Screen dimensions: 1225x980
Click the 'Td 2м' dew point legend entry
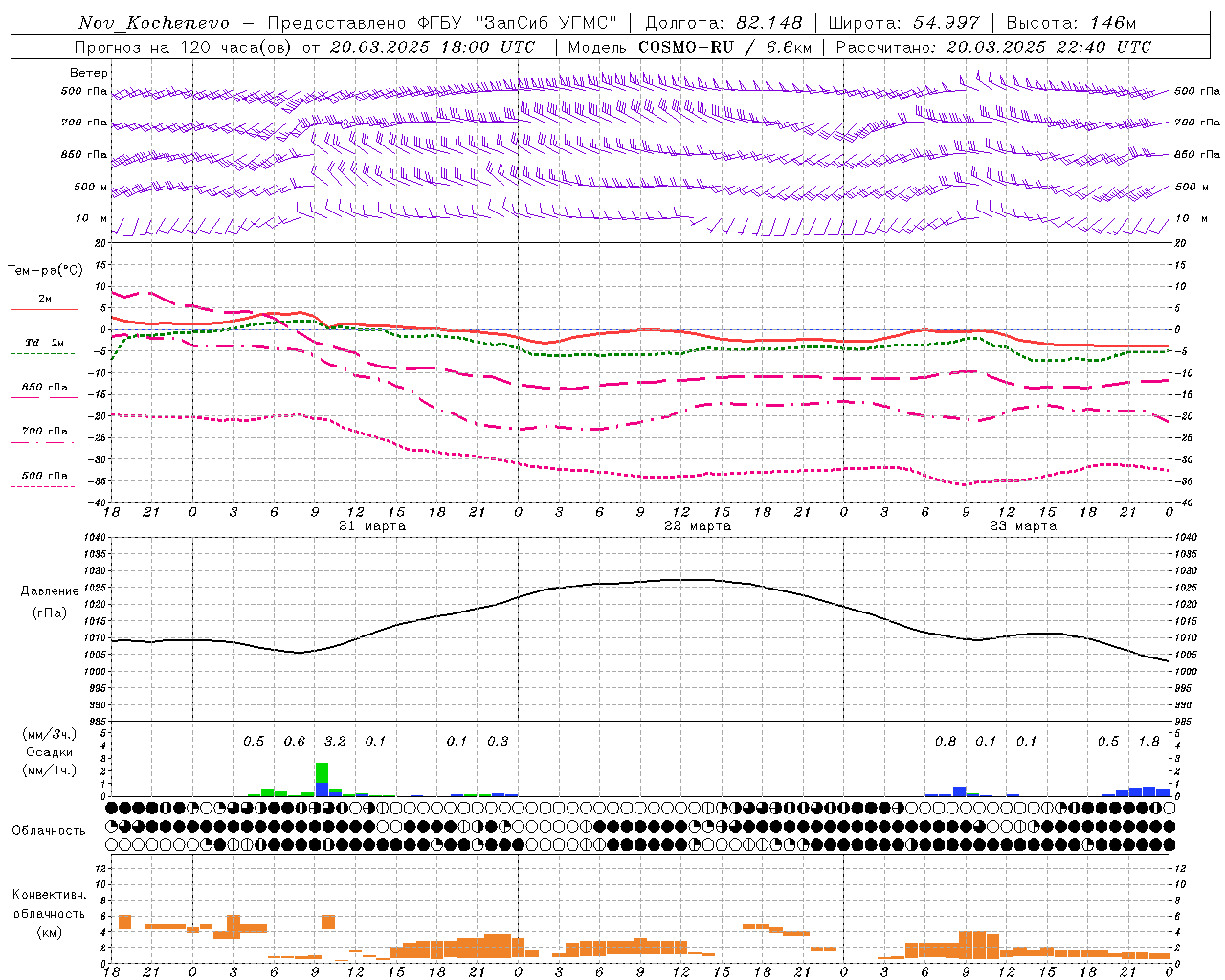[x=45, y=343]
